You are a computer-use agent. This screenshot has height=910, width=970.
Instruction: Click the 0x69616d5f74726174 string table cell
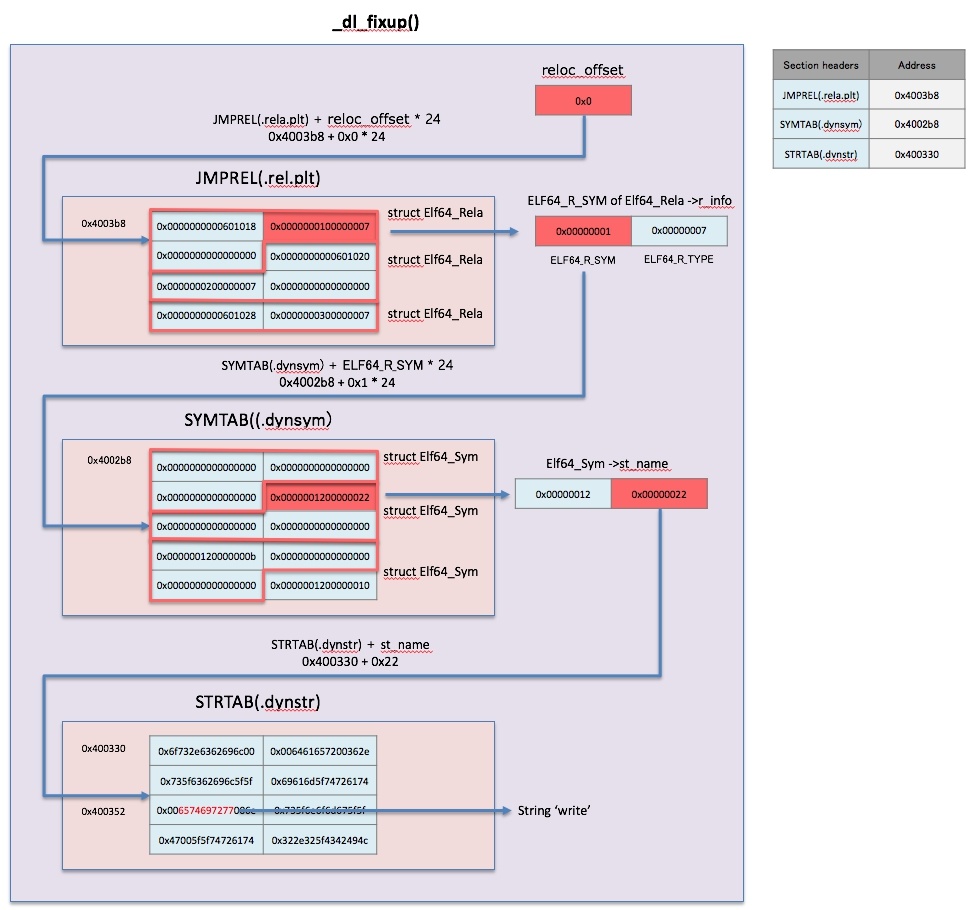pyautogui.click(x=320, y=780)
